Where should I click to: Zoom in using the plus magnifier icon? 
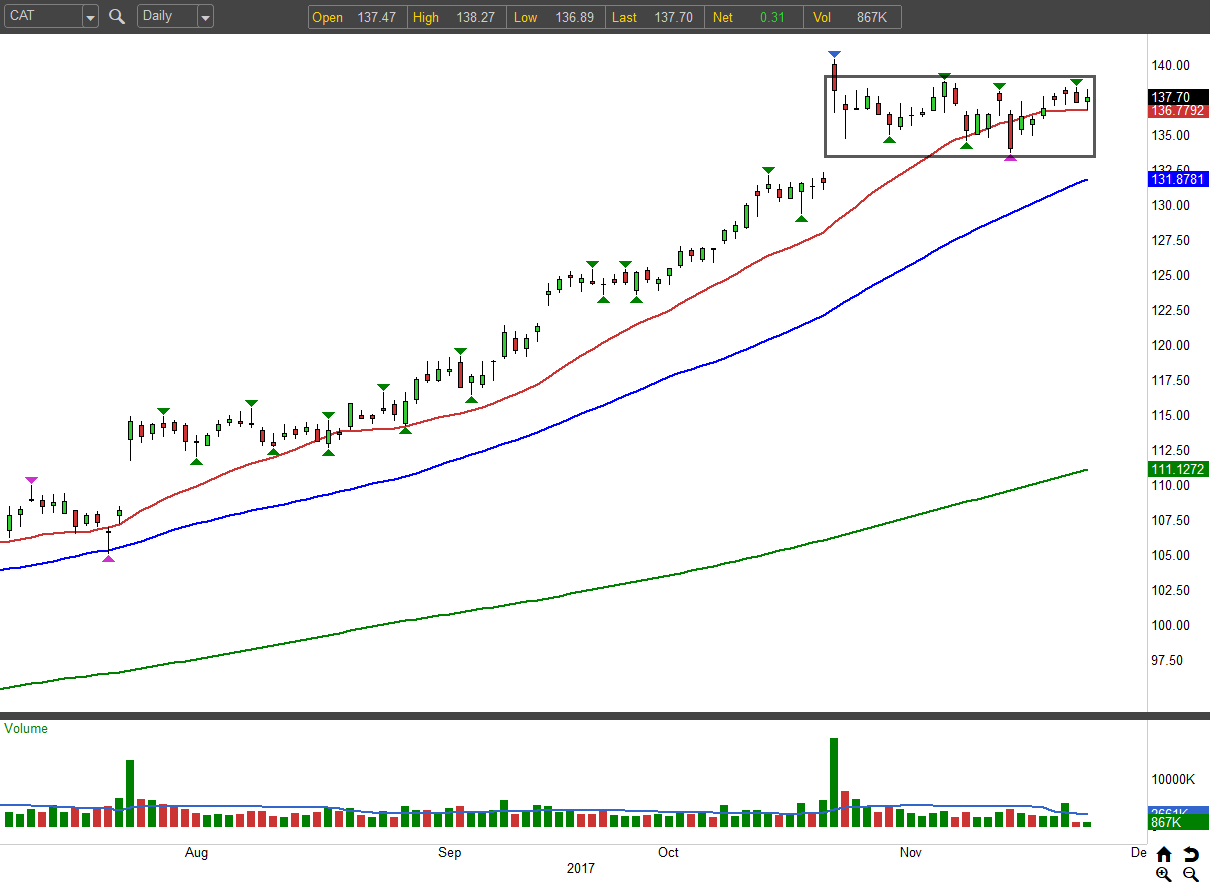point(1164,874)
